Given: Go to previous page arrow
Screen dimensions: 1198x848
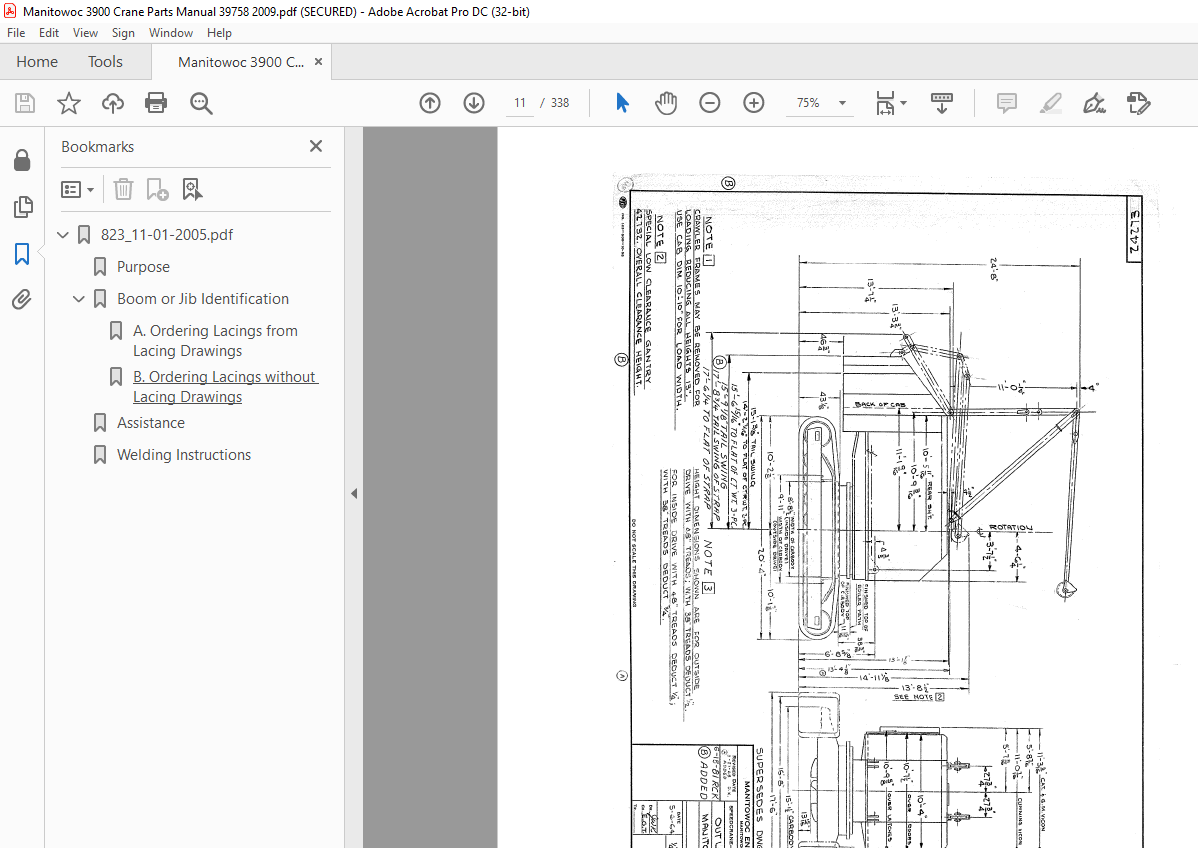Looking at the screenshot, I should (430, 103).
